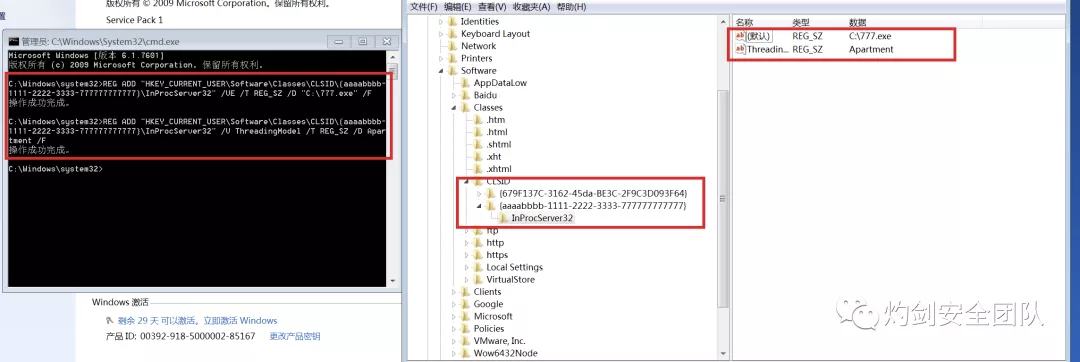The image size is (1080, 362).
Task: Click the cmd window scroll-up arrow
Action: (x=393, y=56)
